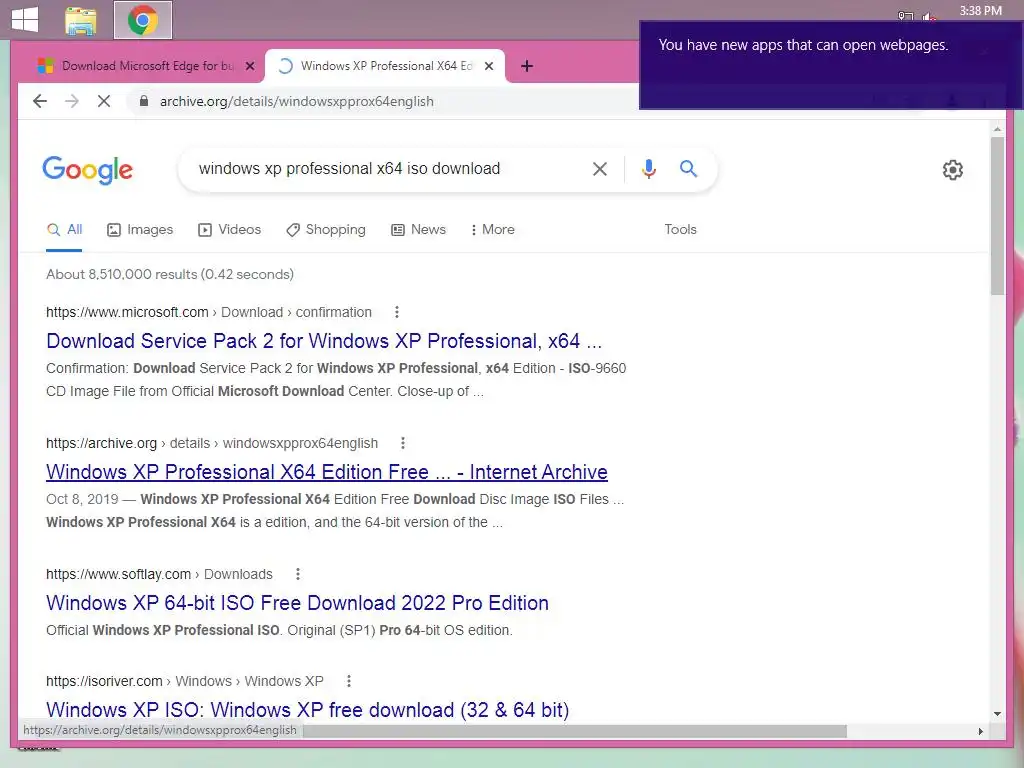Screen dimensions: 1024x768
Task: Open Windows XP Professional X64 Internet Archive link
Action: click(x=327, y=472)
